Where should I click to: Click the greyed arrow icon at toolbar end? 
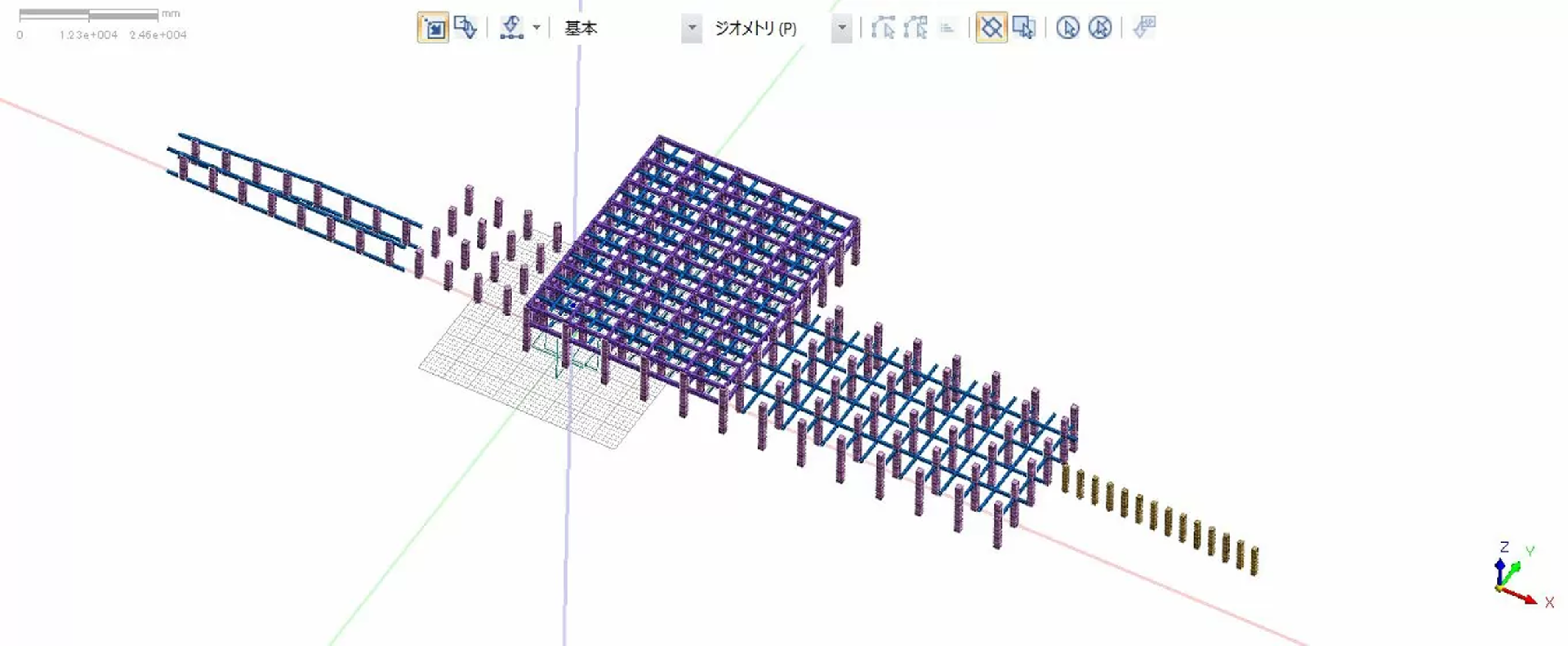pyautogui.click(x=1144, y=29)
